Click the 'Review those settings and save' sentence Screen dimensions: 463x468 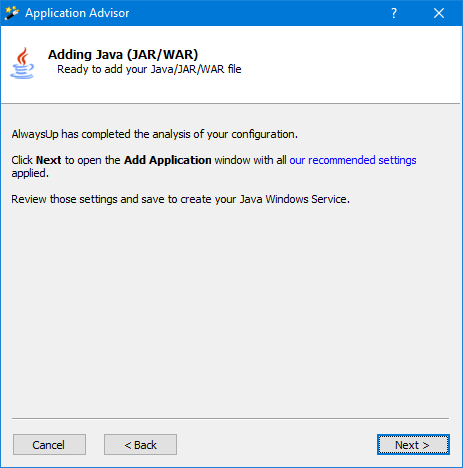pos(180,199)
